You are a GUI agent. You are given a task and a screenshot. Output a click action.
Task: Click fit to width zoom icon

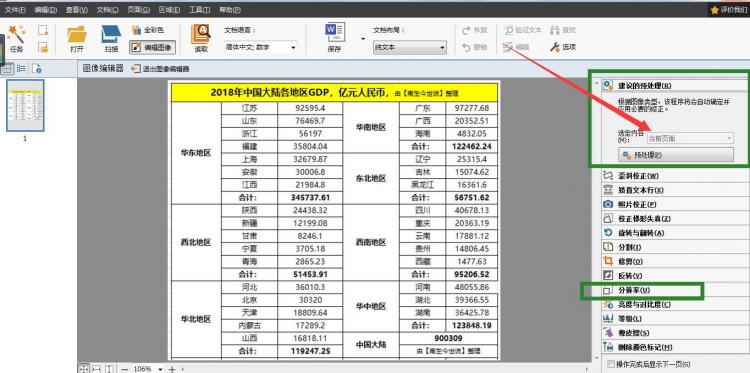point(97,369)
